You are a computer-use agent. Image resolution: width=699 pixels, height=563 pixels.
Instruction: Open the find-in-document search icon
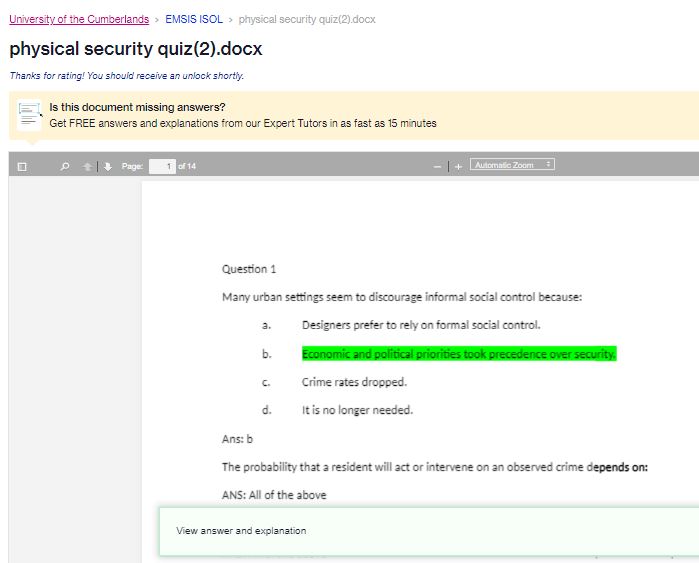pyautogui.click(x=65, y=167)
